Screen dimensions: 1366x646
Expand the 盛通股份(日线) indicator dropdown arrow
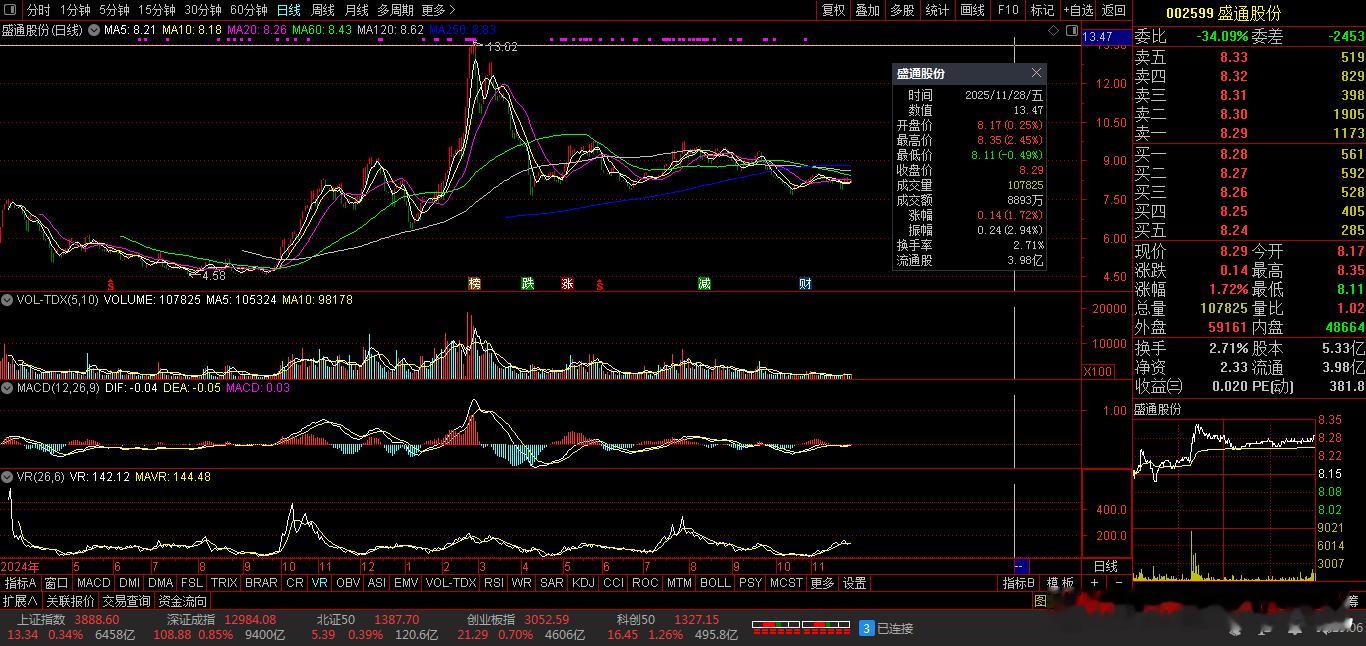pos(94,31)
